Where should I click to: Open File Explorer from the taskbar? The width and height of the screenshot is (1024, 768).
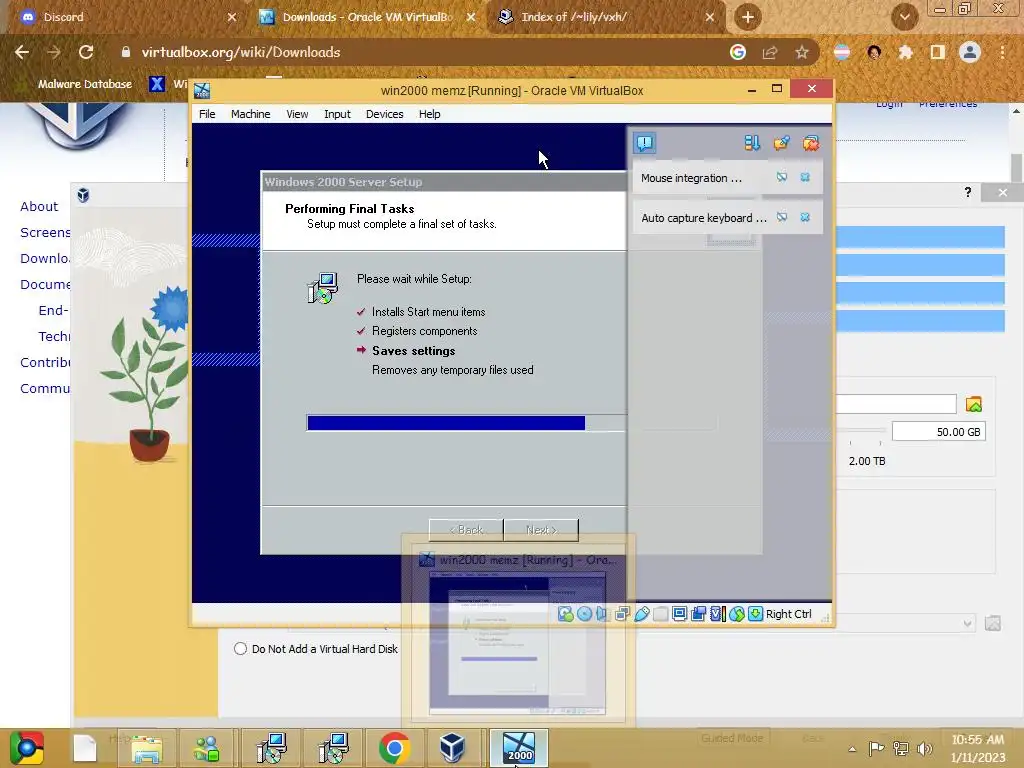click(146, 748)
